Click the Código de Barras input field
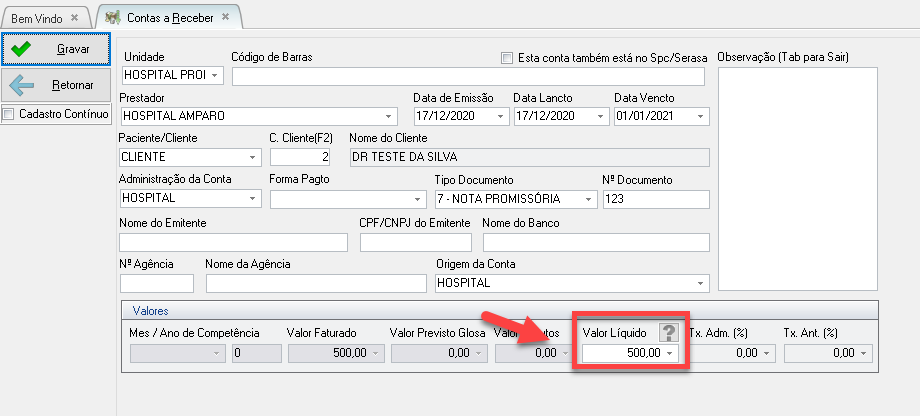Screen dimensions: 920x416 [467, 76]
